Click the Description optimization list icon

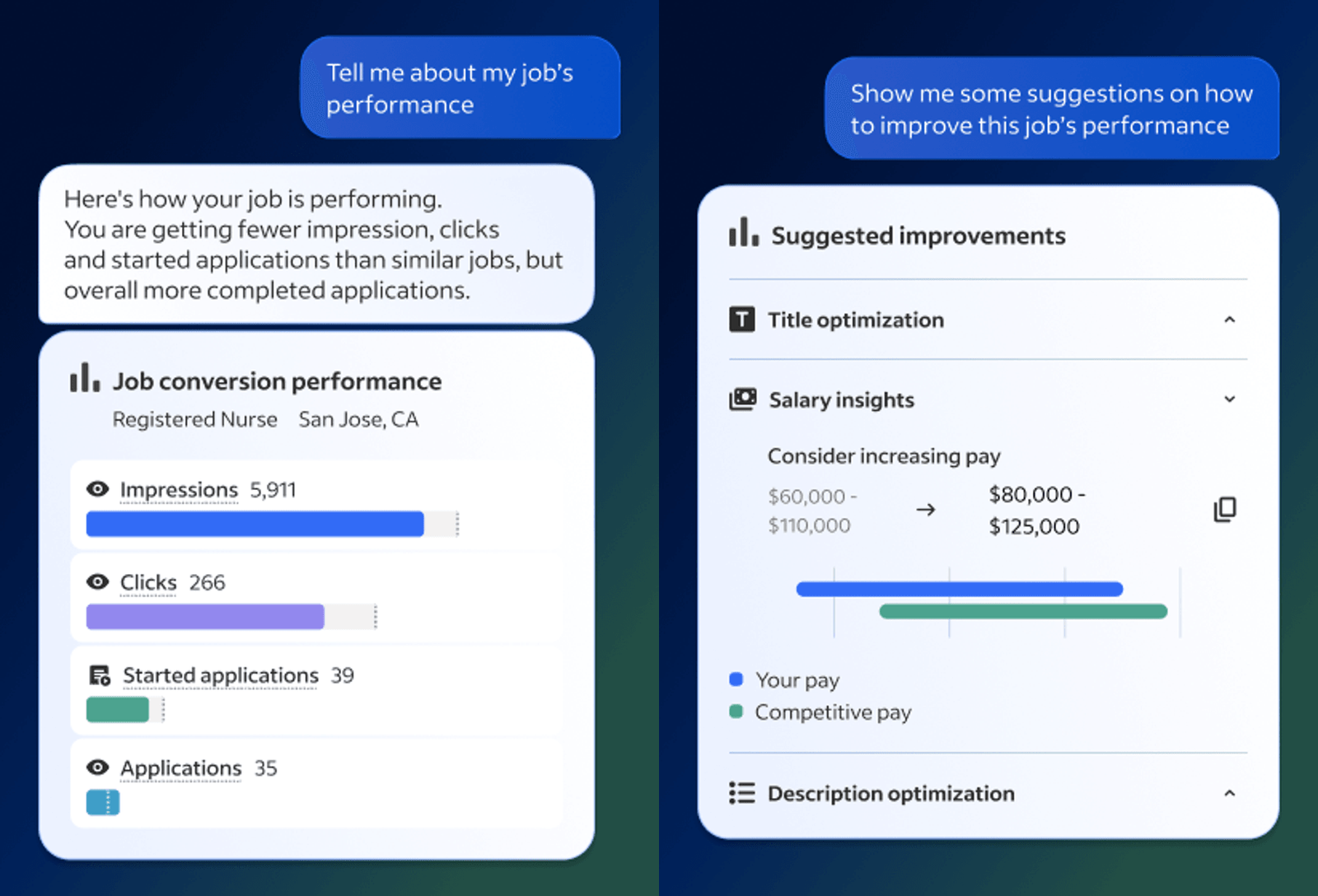click(742, 793)
